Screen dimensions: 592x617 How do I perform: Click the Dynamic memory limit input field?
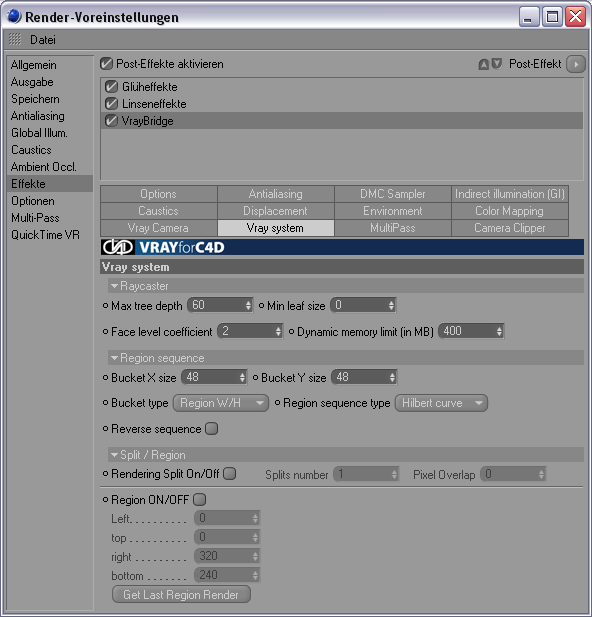pos(471,331)
